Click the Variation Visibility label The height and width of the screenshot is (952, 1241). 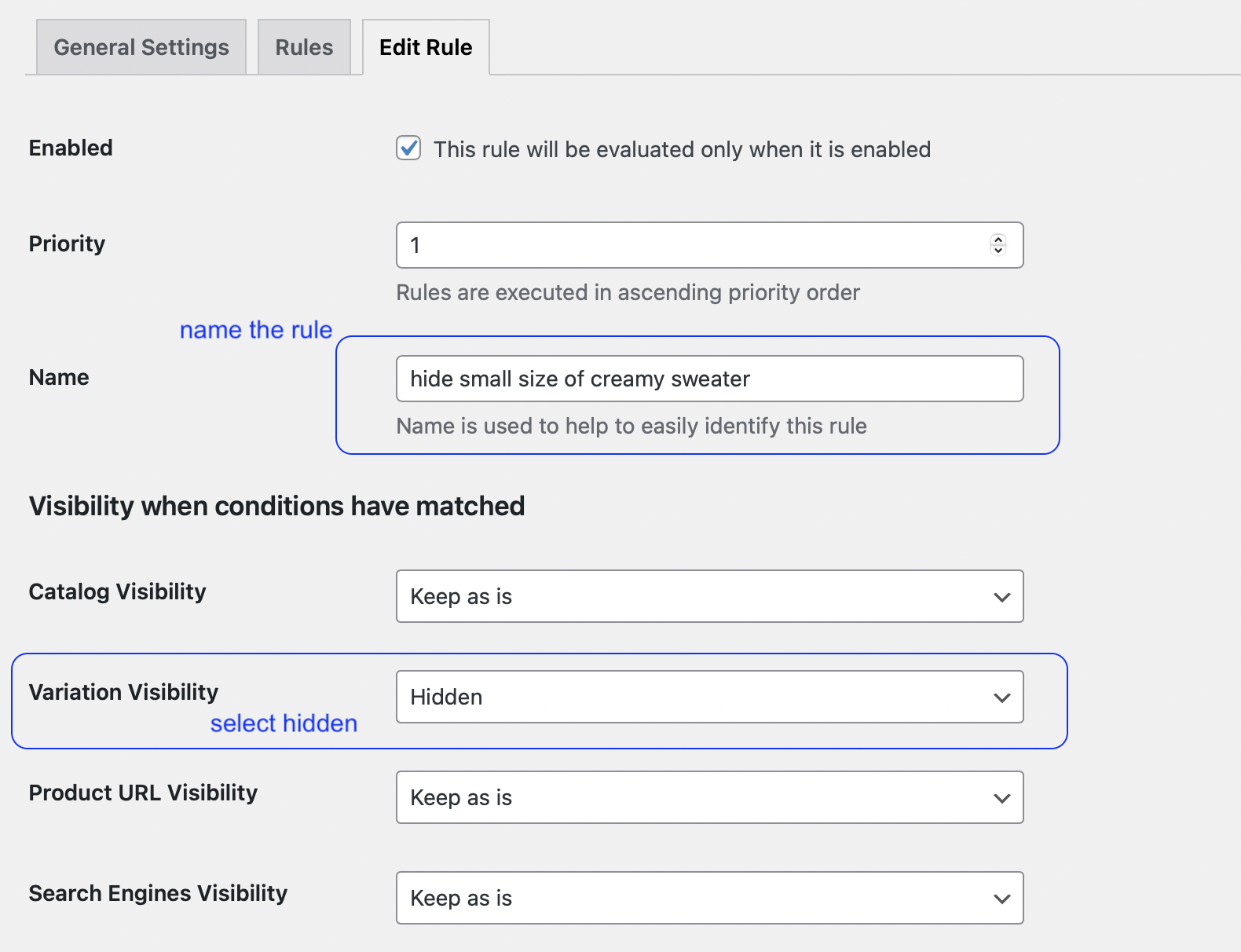(123, 692)
